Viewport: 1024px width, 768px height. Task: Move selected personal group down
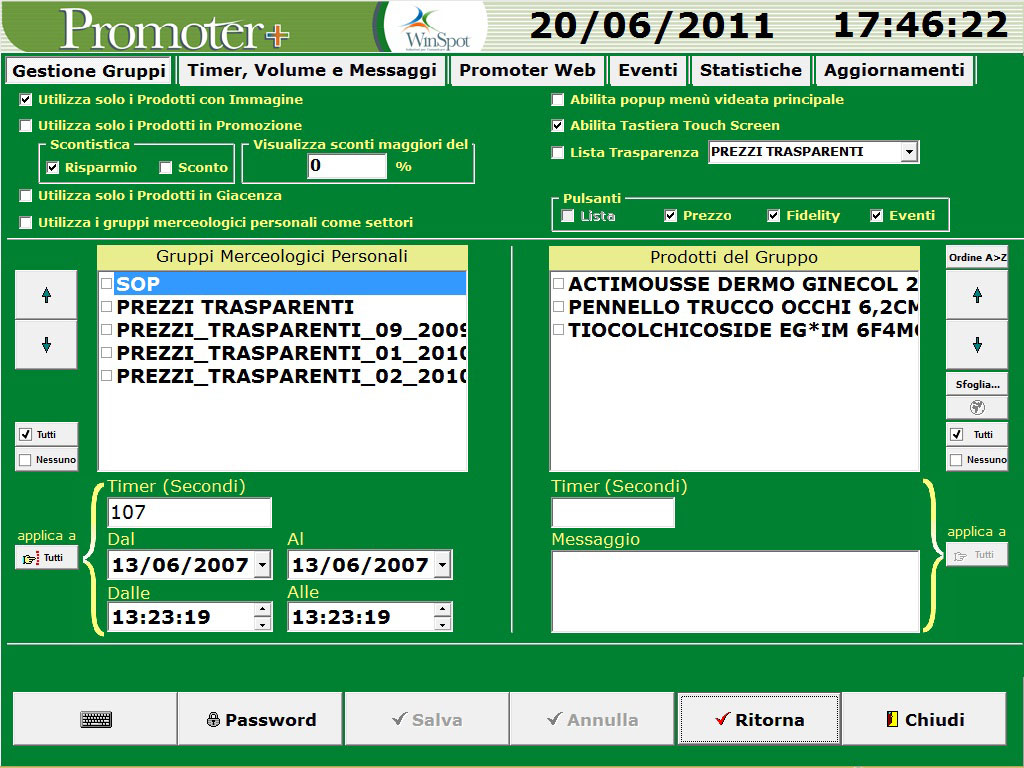coord(46,345)
